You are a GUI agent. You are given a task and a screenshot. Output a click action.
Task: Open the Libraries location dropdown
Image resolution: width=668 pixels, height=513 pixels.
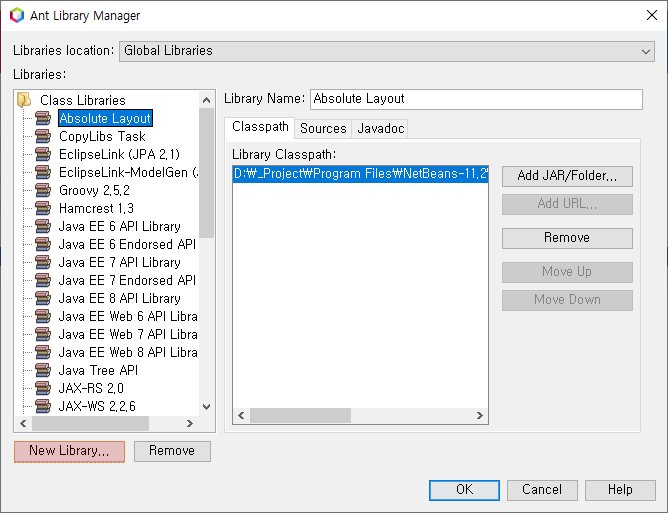pyautogui.click(x=387, y=51)
